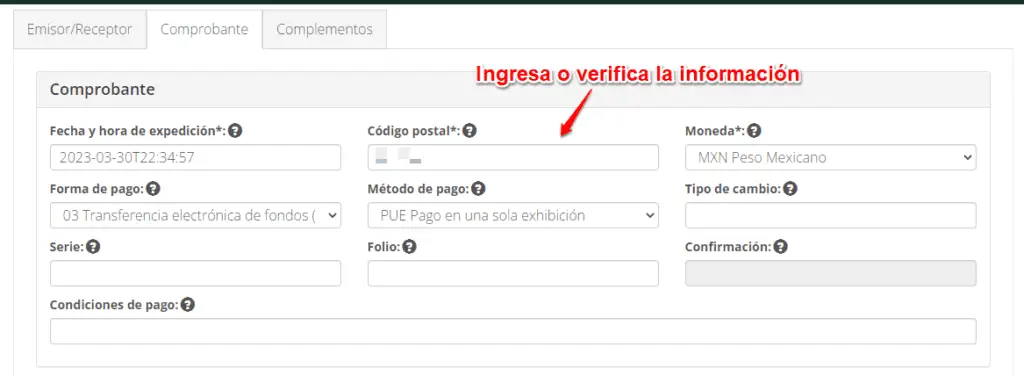The image size is (1024, 376).
Task: Click into the Serie input field
Action: (x=195, y=273)
